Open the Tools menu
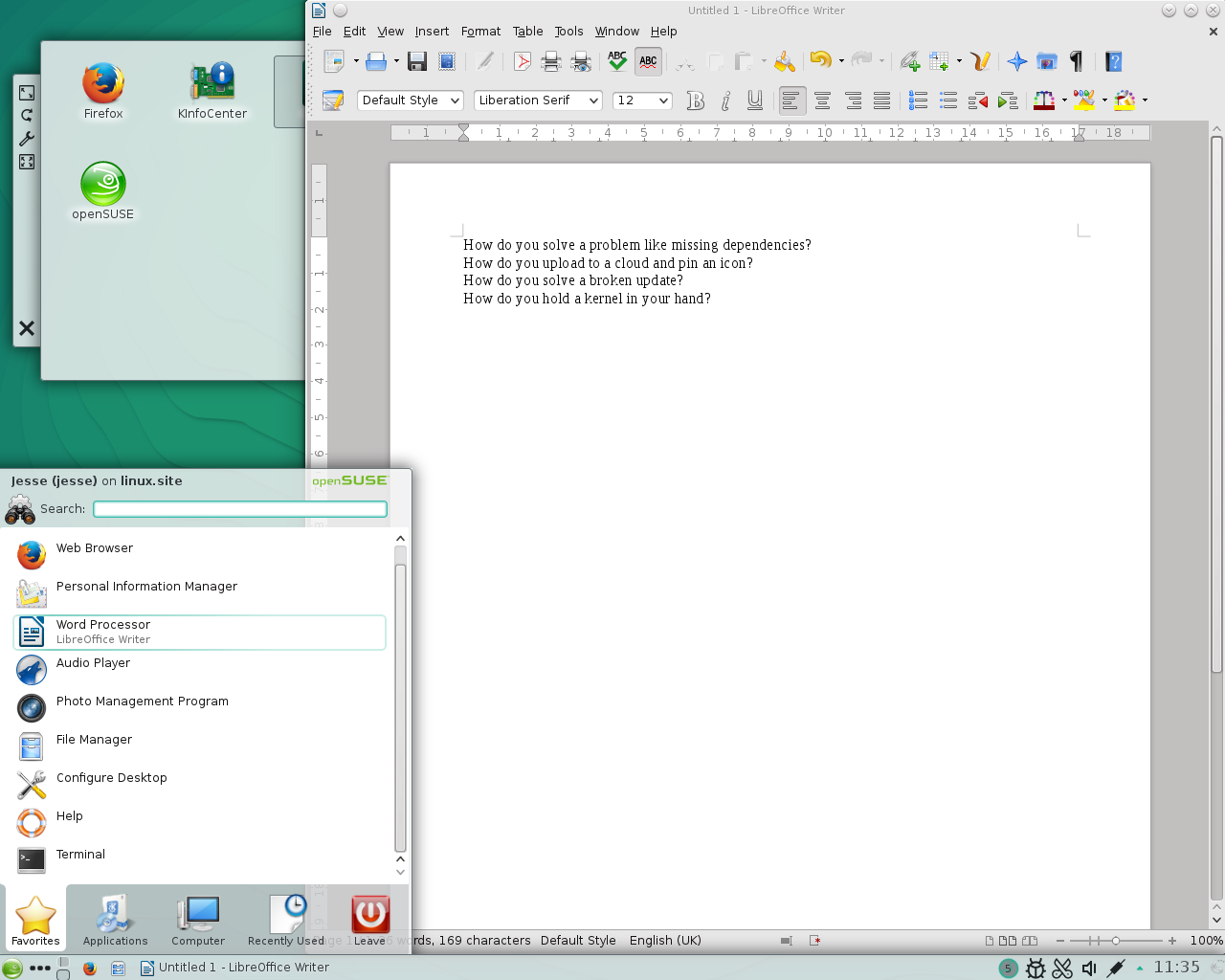1225x980 pixels. coord(568,32)
